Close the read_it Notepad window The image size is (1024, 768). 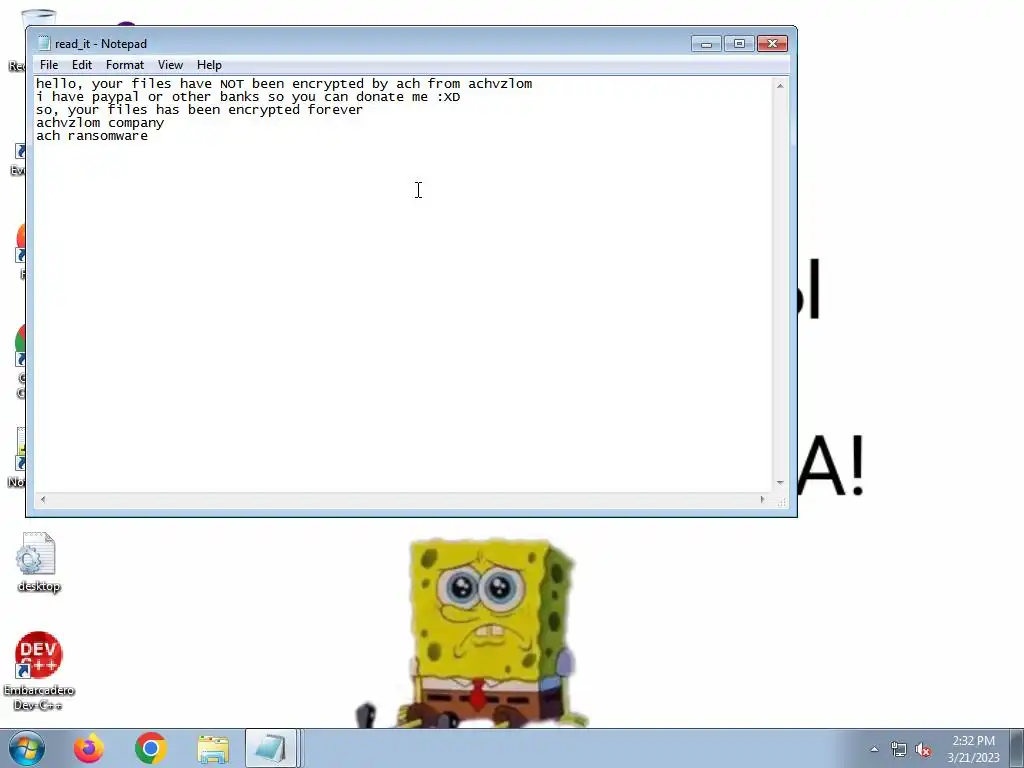coord(773,44)
